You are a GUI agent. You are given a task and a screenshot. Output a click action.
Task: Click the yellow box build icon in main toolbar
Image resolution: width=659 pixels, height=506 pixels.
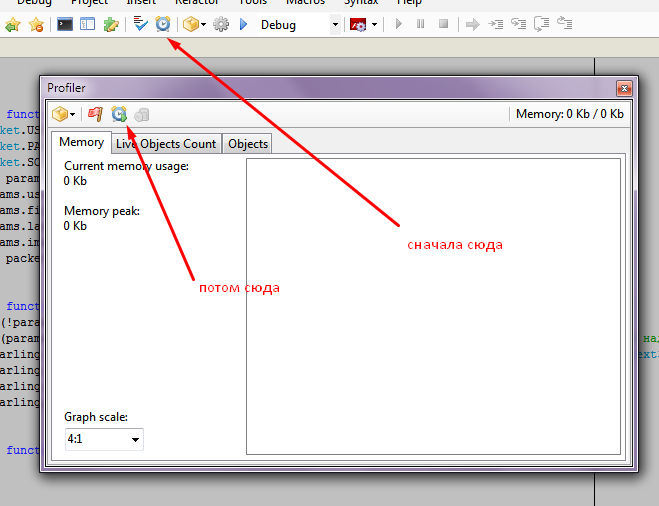pyautogui.click(x=191, y=24)
